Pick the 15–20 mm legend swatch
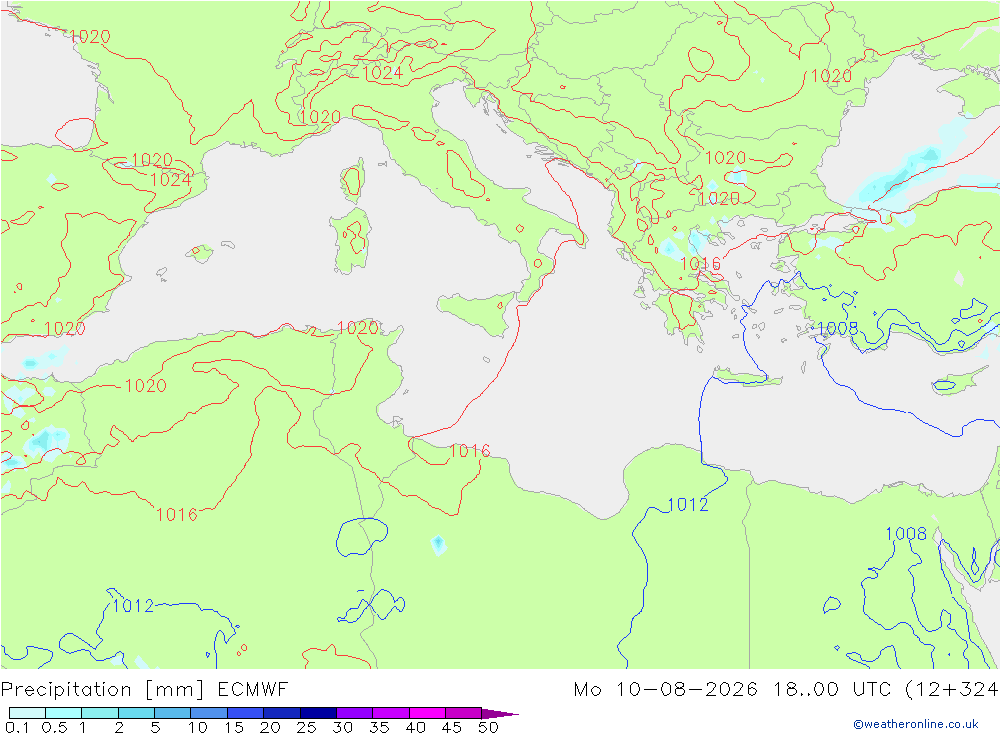Viewport: 1000px width, 733px height. (x=246, y=713)
